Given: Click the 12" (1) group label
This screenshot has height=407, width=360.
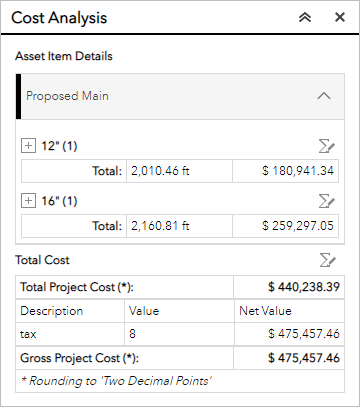Looking at the screenshot, I should pos(59,146).
